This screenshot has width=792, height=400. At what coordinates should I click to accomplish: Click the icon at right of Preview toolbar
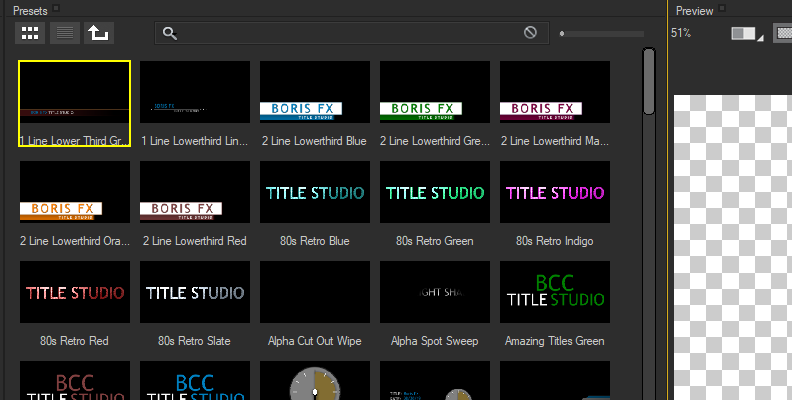click(x=783, y=34)
